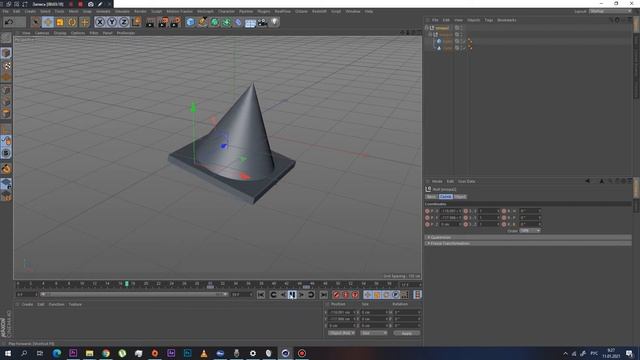Go to start of animation
The image size is (640, 360).
pyautogui.click(x=261, y=295)
